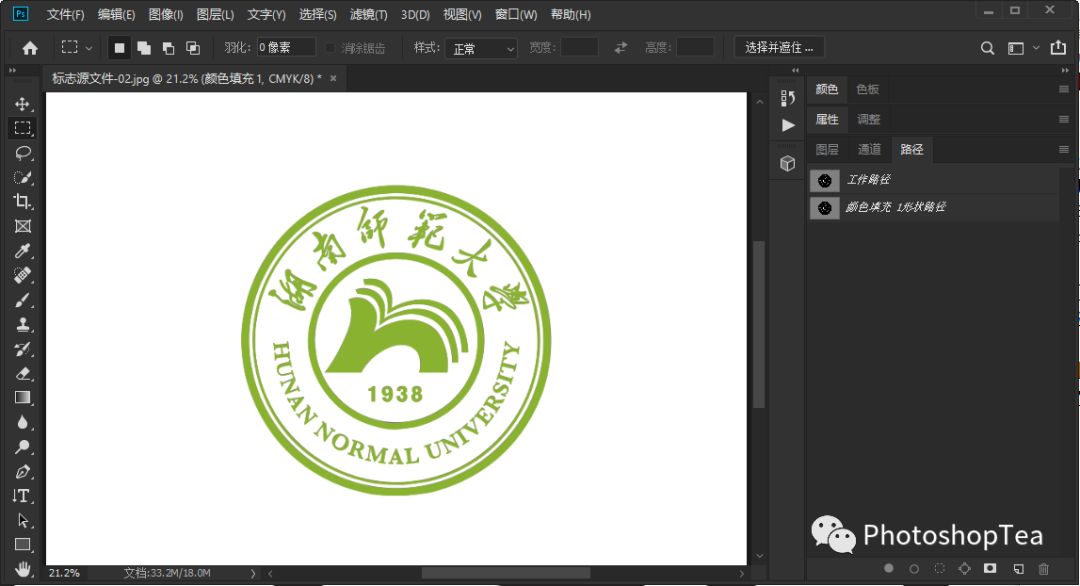Screen dimensions: 1080x586
Task: Select the Crop tool
Action: coord(22,202)
